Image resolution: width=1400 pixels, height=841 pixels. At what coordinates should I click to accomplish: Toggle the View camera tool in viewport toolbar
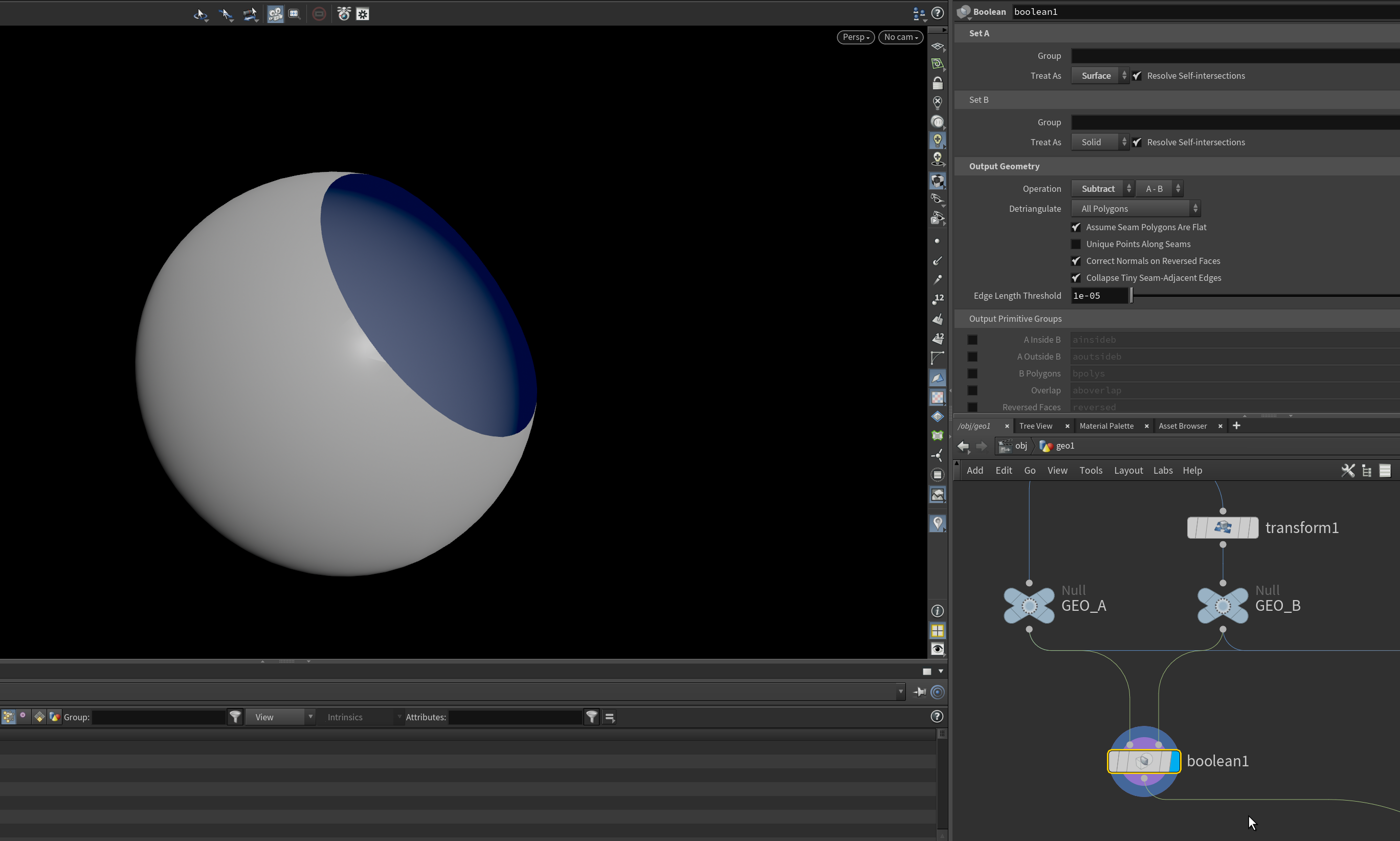click(275, 14)
